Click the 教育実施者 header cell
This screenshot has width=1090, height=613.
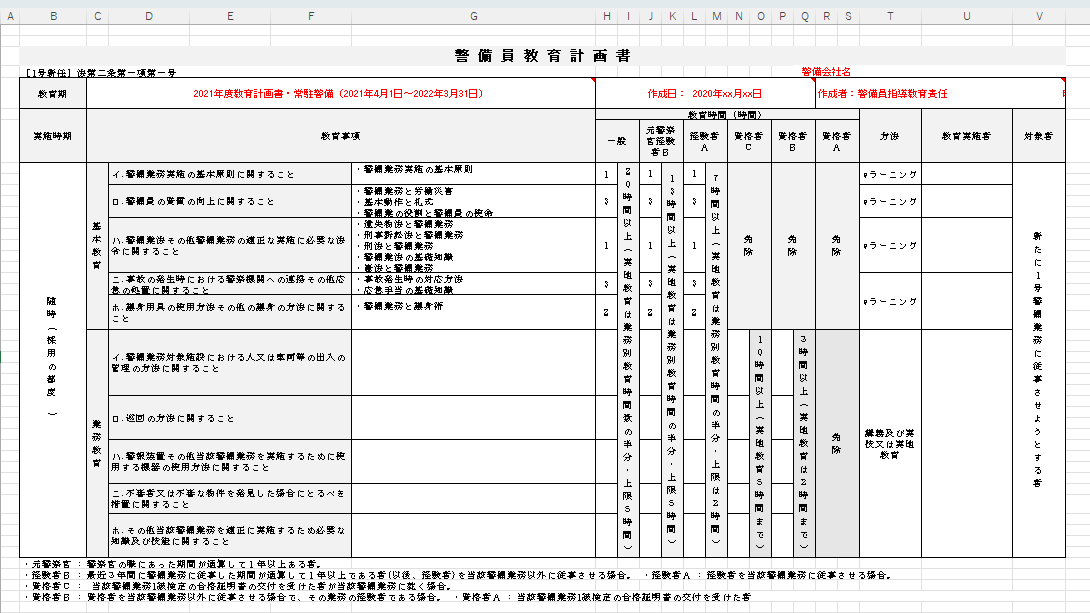pos(966,136)
